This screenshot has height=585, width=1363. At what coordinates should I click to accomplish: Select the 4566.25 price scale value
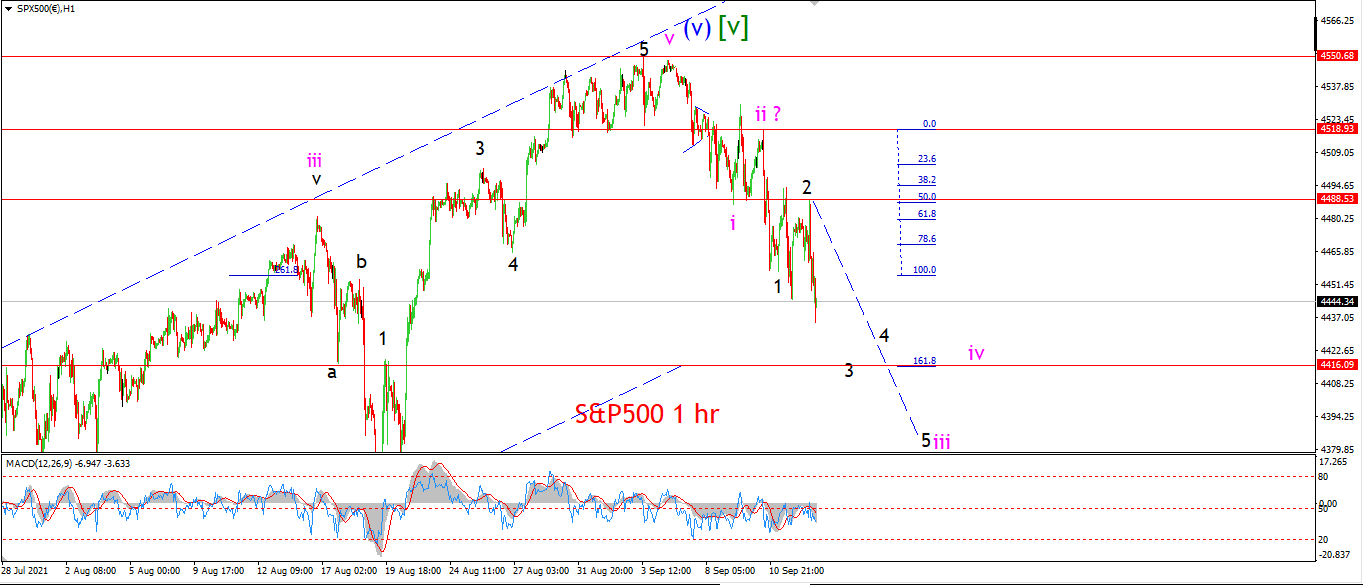point(1337,20)
